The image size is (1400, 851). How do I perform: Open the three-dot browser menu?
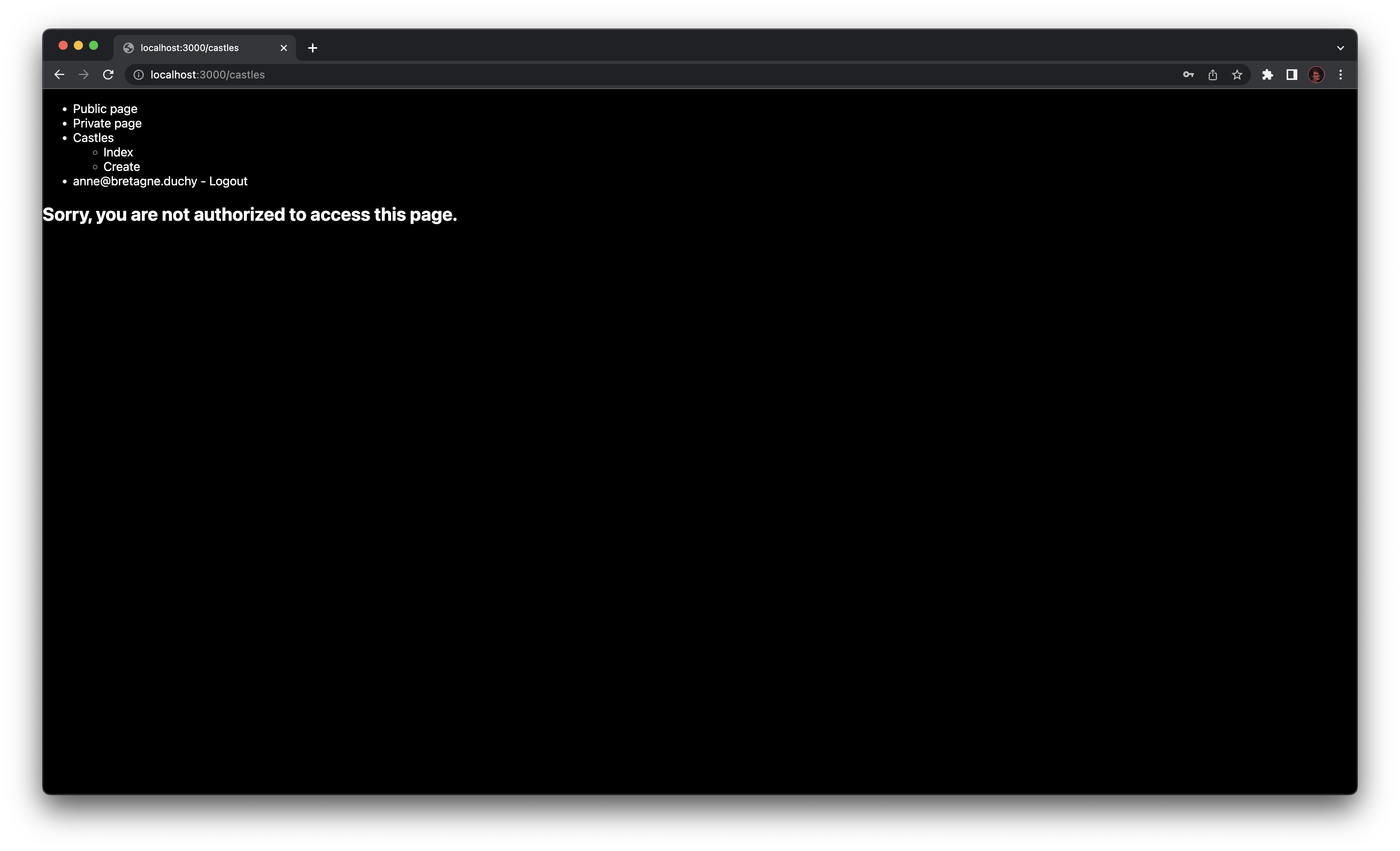coord(1340,75)
